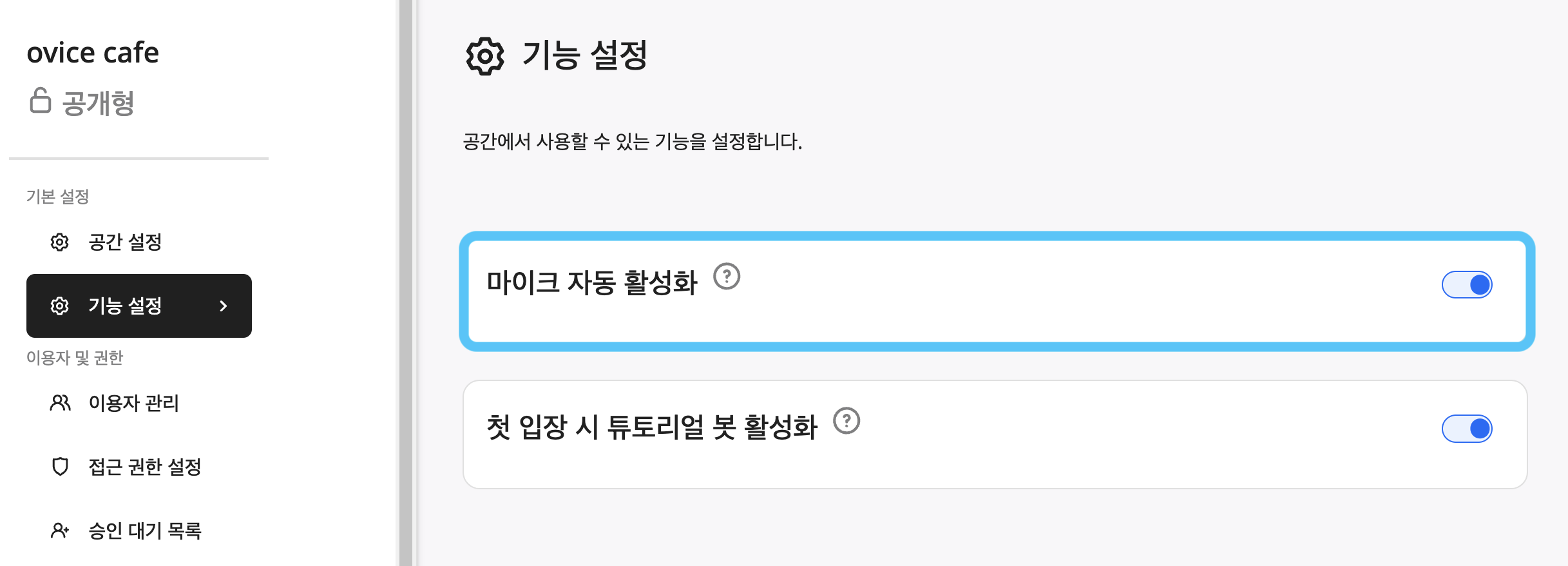The width and height of the screenshot is (1568, 566).
Task: Click the shield icon beside 접근 권한 설정
Action: pyautogui.click(x=60, y=467)
